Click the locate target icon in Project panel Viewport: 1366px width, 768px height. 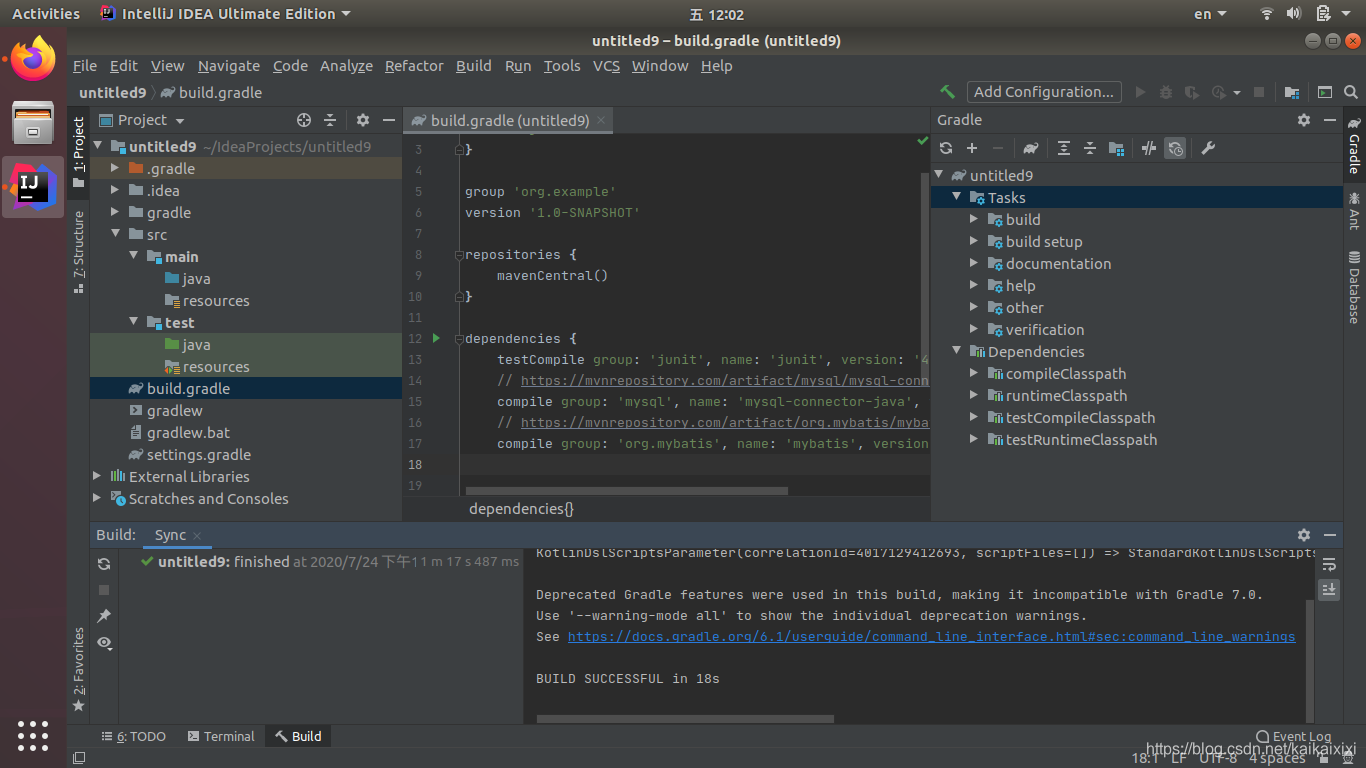(304, 120)
